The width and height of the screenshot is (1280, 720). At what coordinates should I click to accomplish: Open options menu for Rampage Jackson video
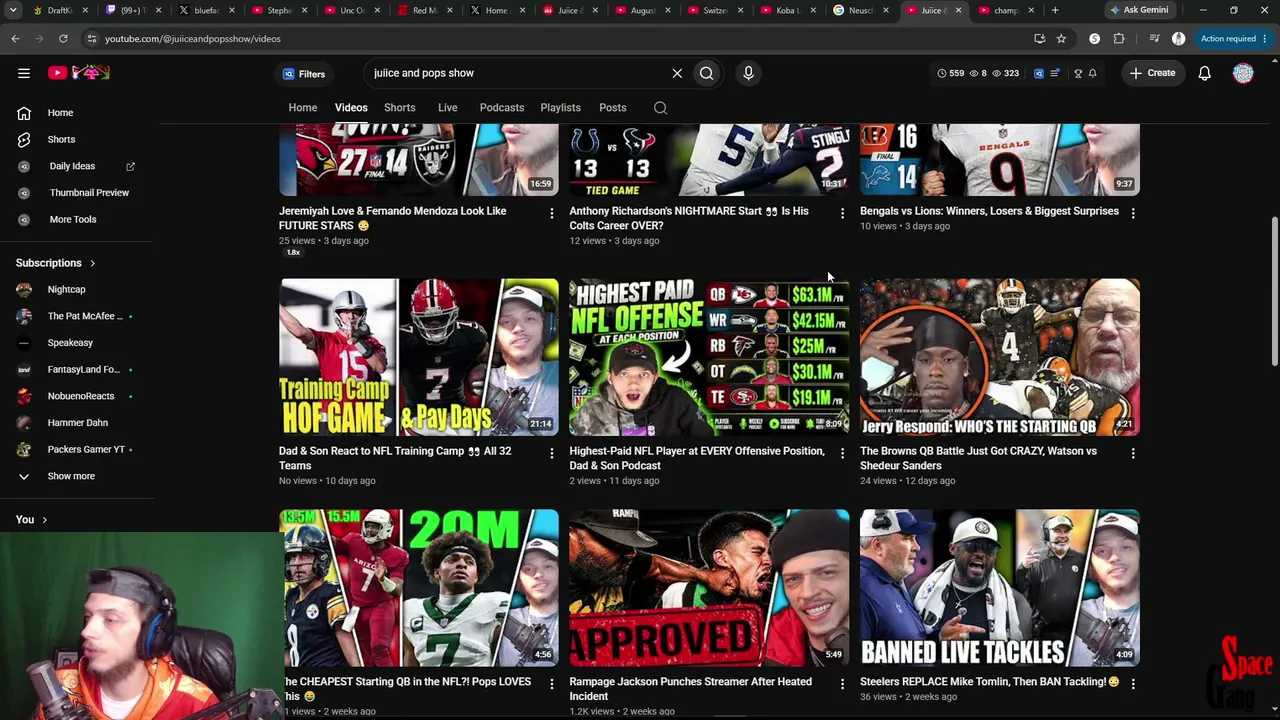pos(842,684)
